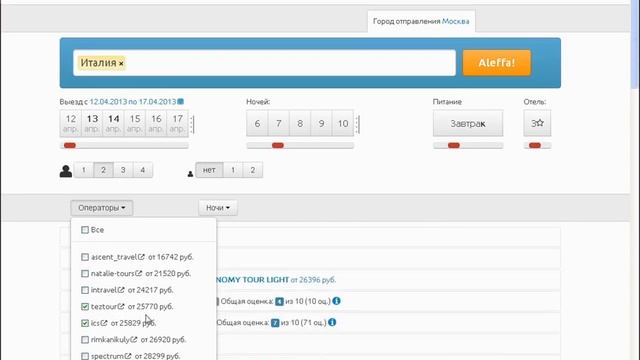Open the external link icon beside ics
The image size is (640, 360).
tap(104, 323)
